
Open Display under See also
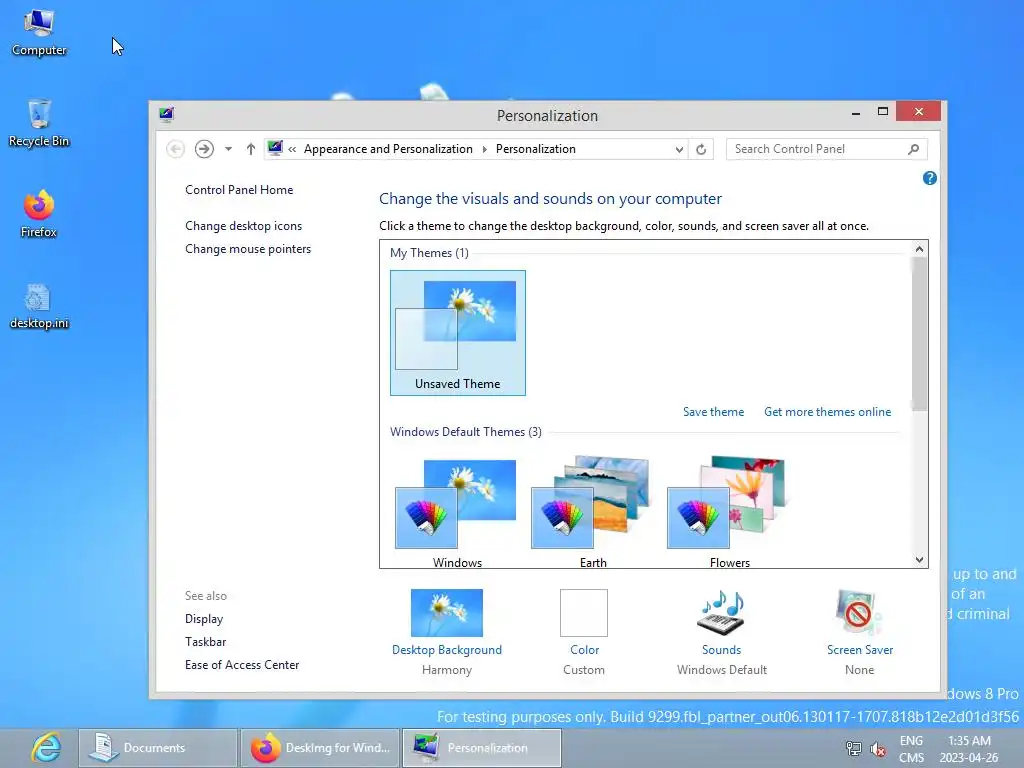(204, 618)
